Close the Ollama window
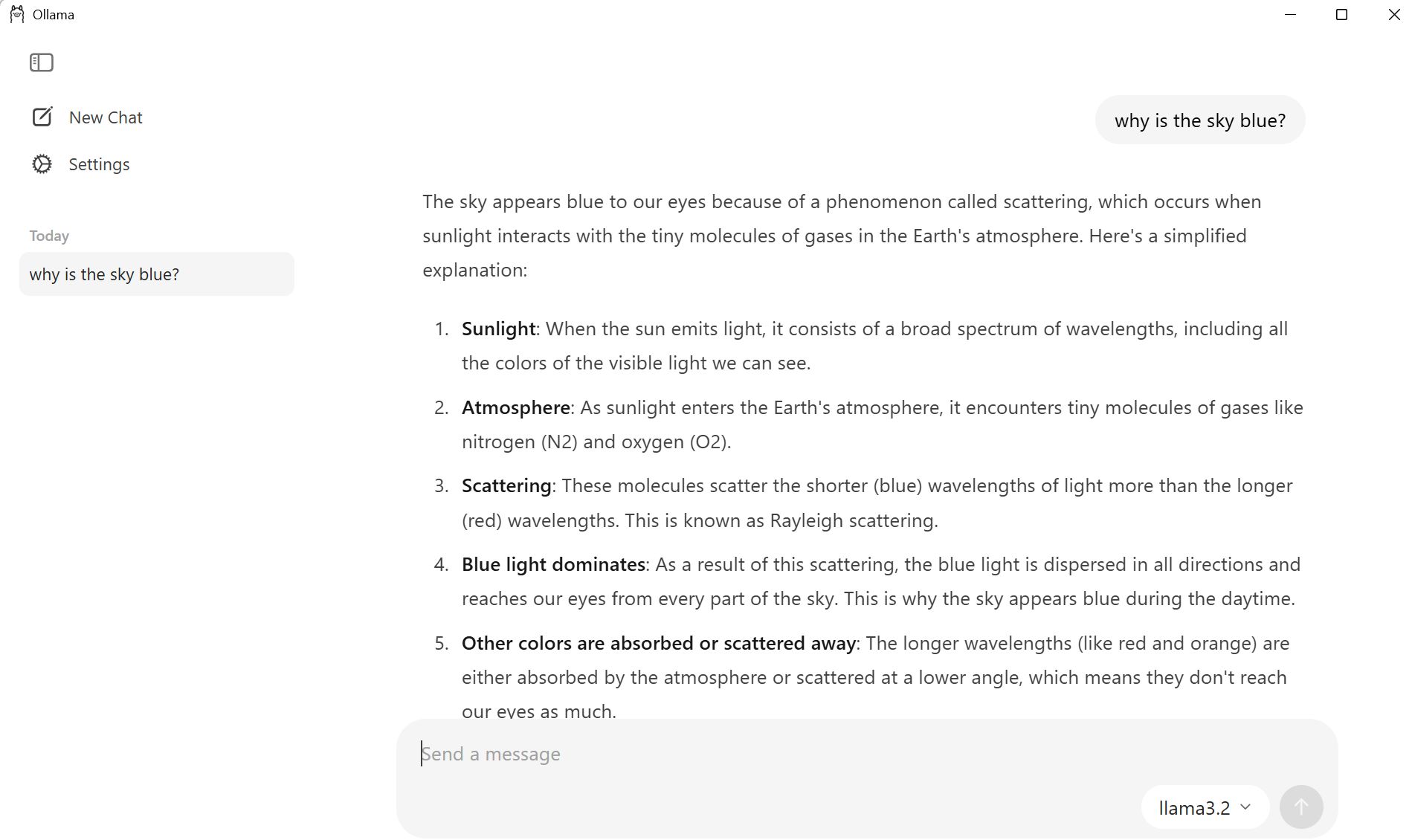Viewport: 1412px width, 840px height. 1393,15
